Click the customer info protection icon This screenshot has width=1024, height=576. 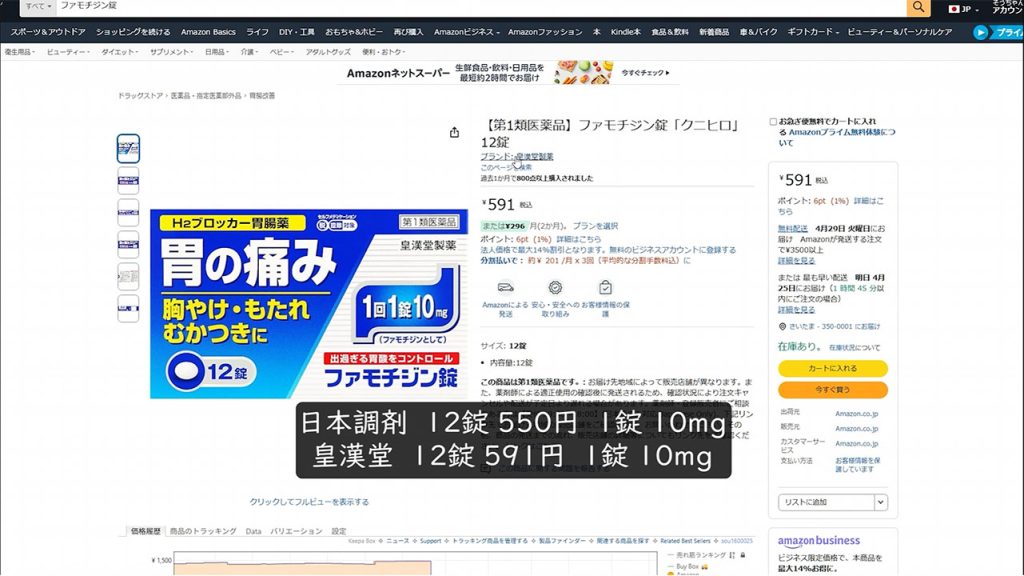click(x=605, y=287)
